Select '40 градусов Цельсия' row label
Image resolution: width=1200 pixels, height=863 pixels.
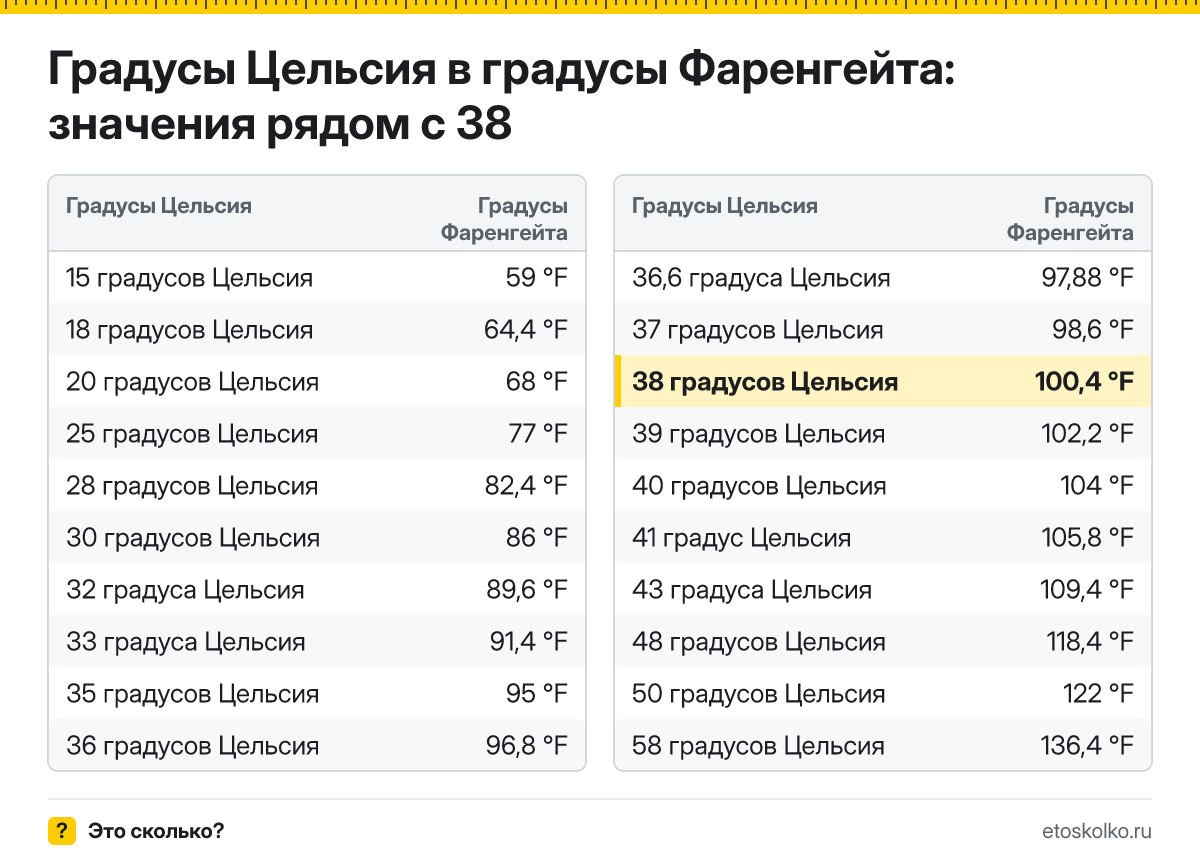click(759, 486)
